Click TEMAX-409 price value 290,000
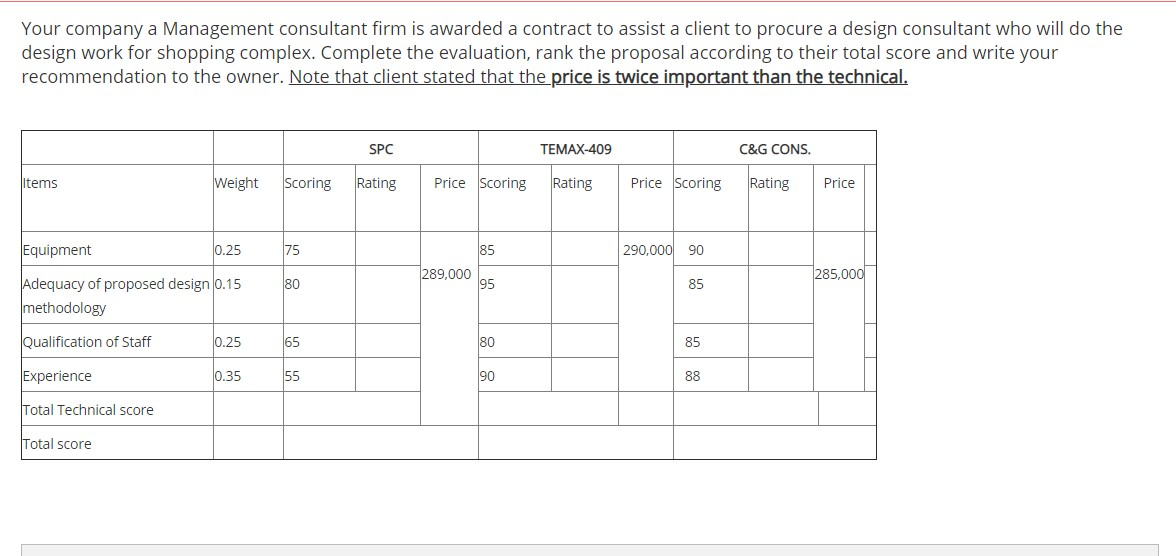This screenshot has height=556, width=1176. click(647, 250)
